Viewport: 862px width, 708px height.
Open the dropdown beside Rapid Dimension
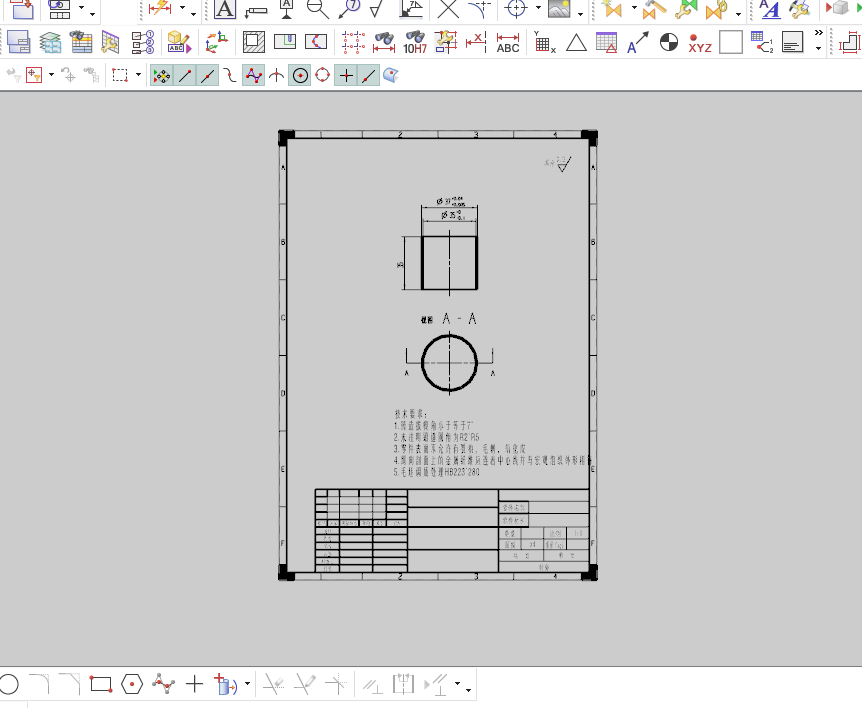tap(183, 8)
